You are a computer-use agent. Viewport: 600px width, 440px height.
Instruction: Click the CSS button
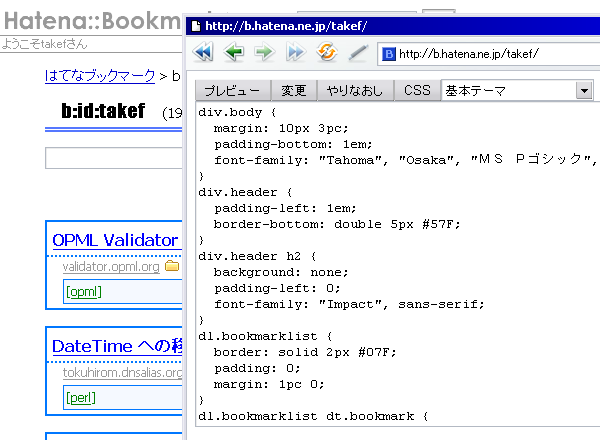(417, 90)
